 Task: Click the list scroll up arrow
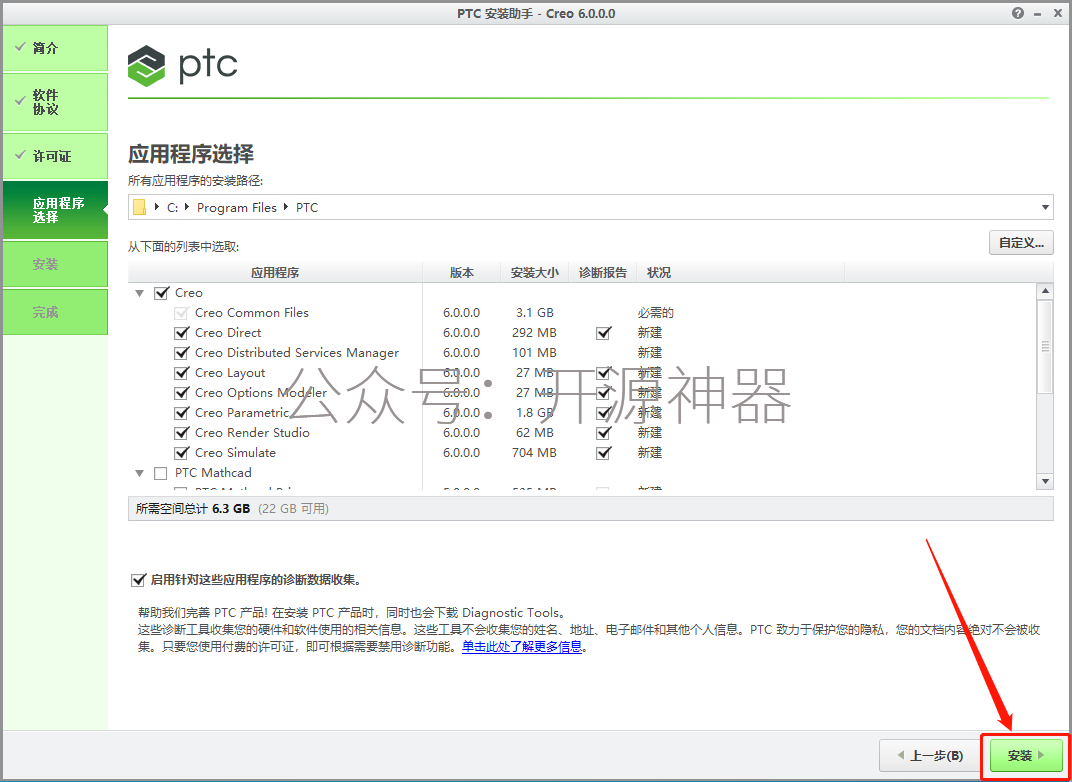[1045, 291]
